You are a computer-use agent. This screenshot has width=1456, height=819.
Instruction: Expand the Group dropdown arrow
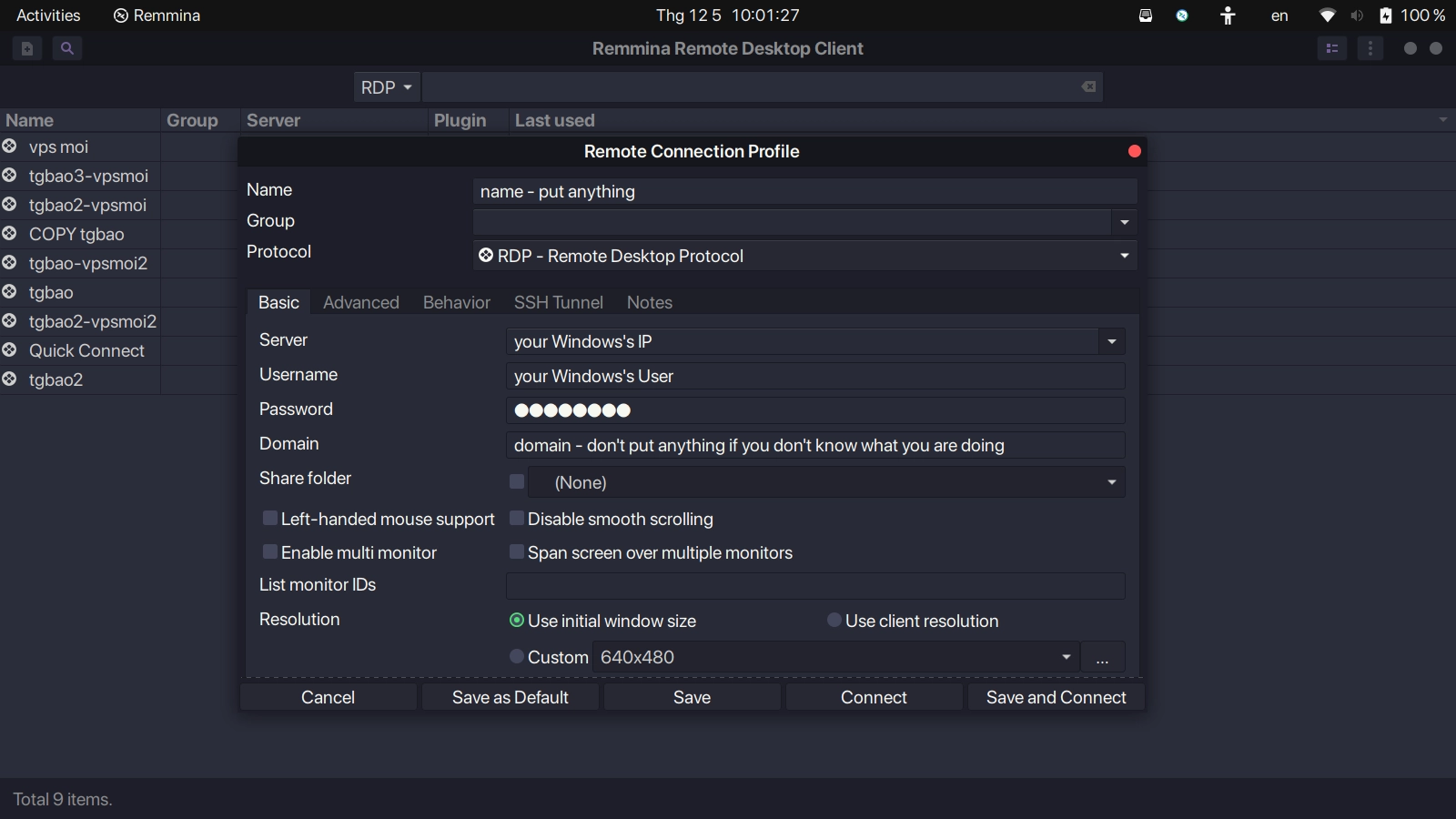(1124, 222)
